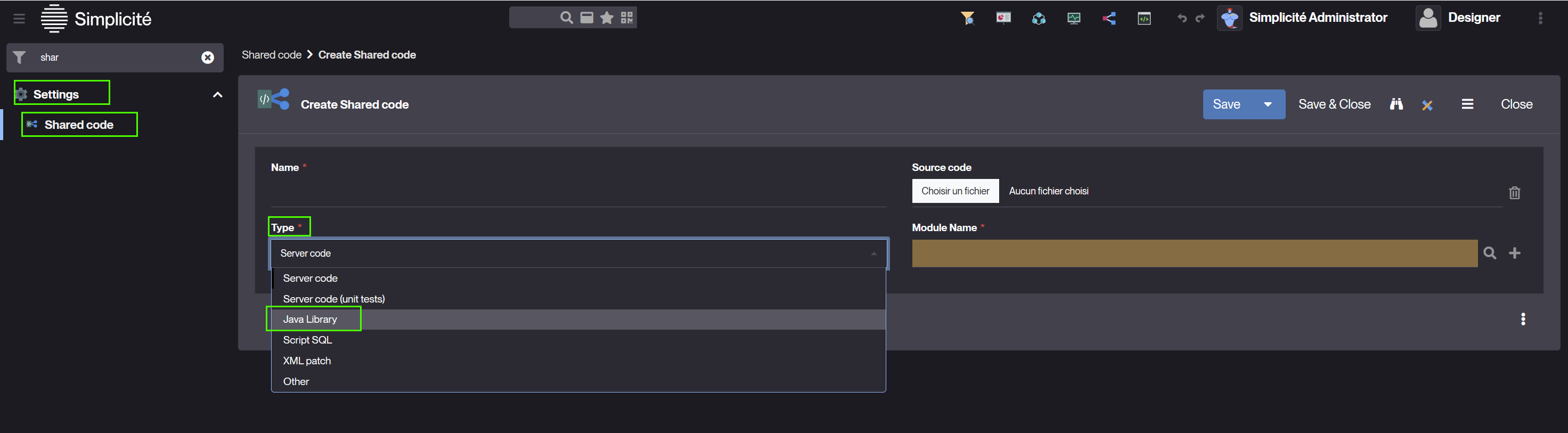Click the QR code scan icon

pyautogui.click(x=626, y=18)
